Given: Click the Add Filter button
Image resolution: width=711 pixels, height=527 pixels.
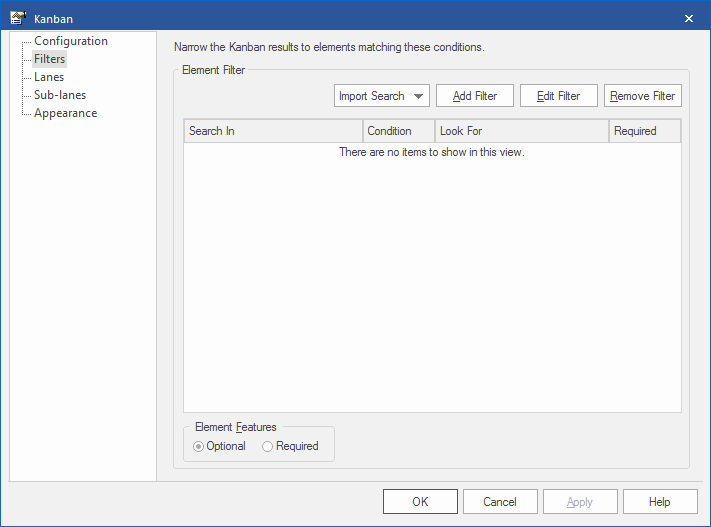Looking at the screenshot, I should coord(475,96).
